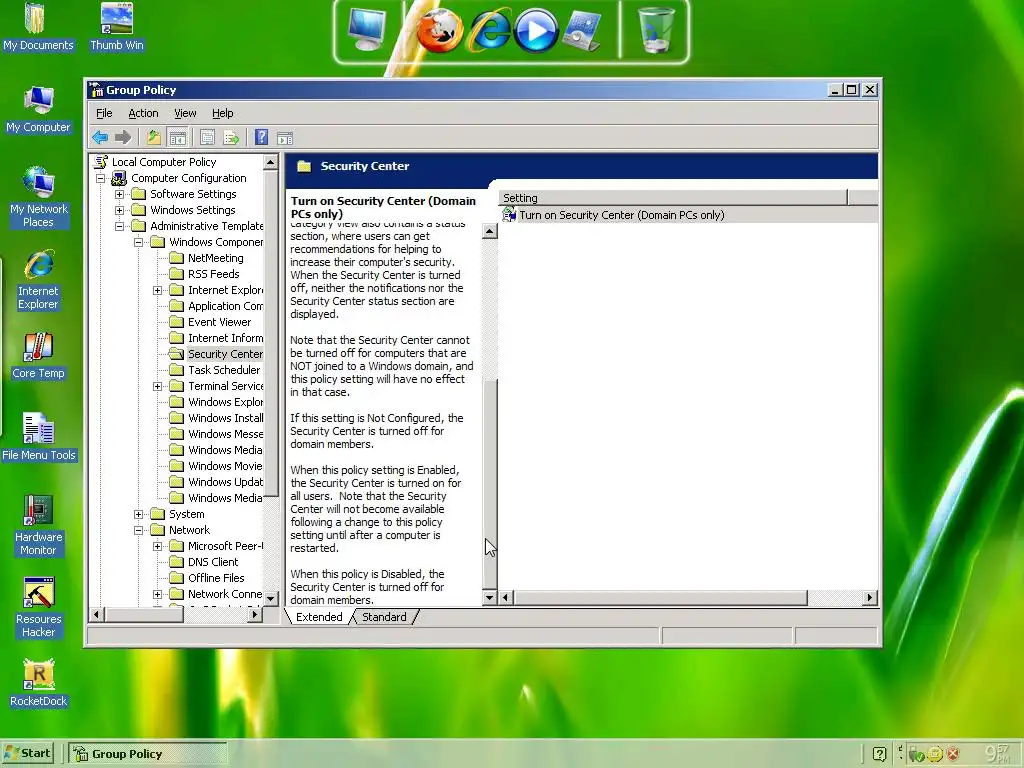The image size is (1024, 768).
Task: Select the NetMeeting tree folder
Action: click(216, 258)
